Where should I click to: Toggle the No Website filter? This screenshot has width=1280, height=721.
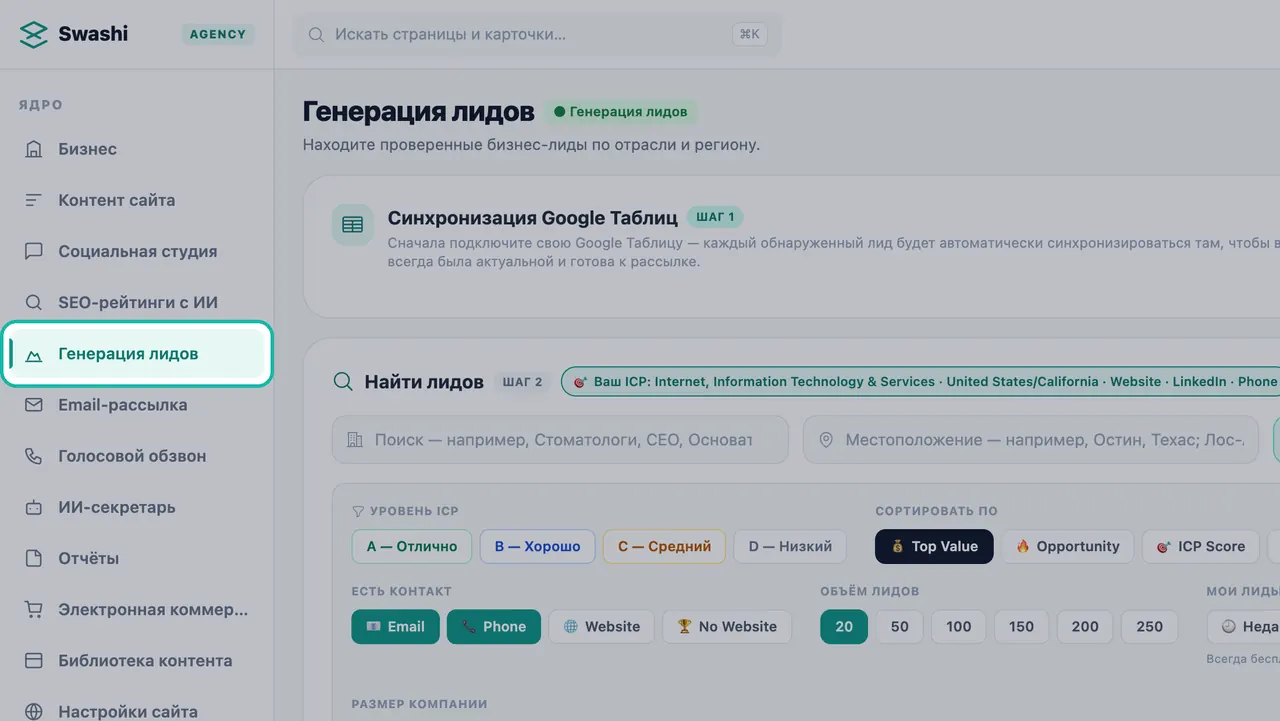pos(727,627)
